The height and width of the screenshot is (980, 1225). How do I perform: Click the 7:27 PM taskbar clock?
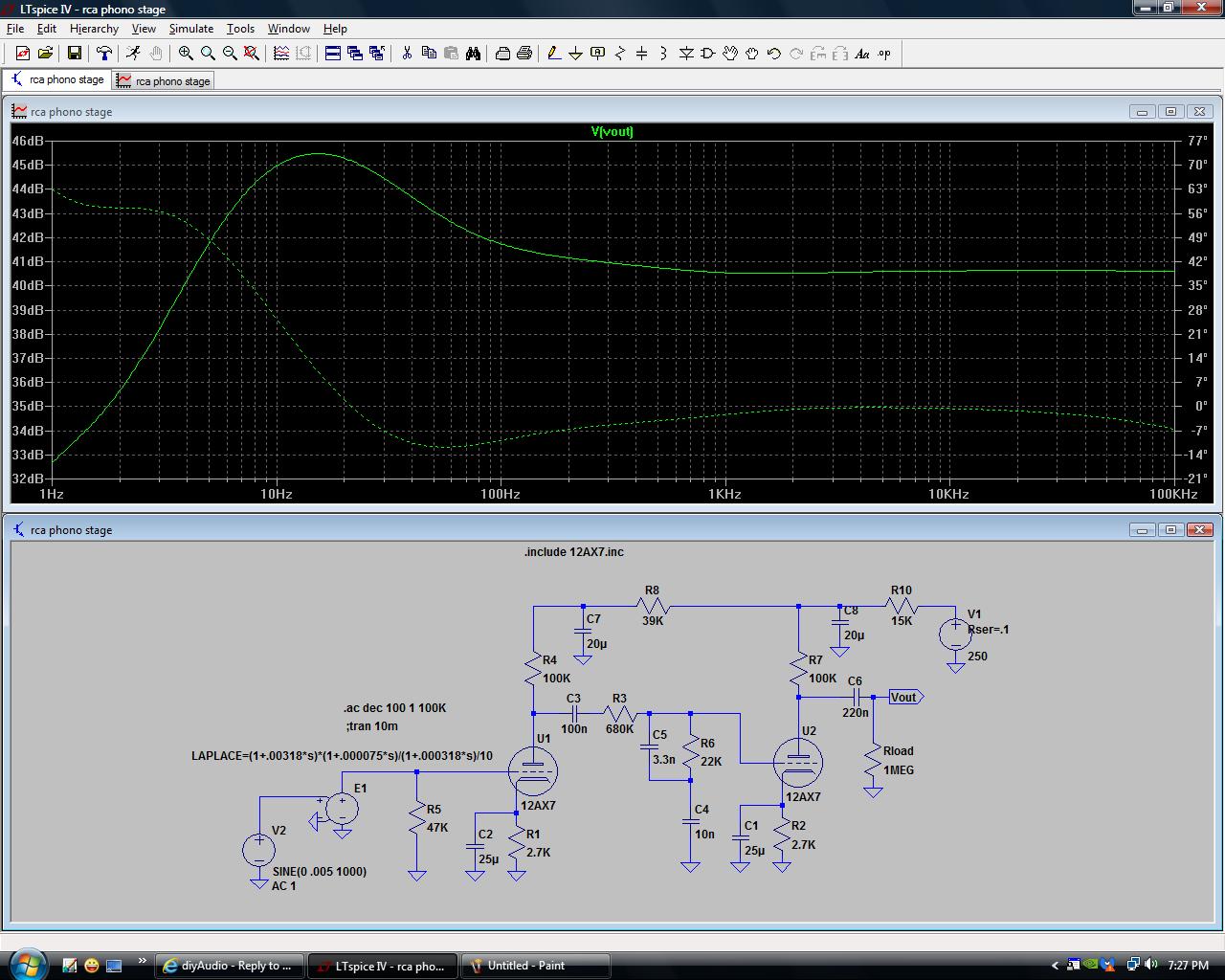click(x=1188, y=966)
